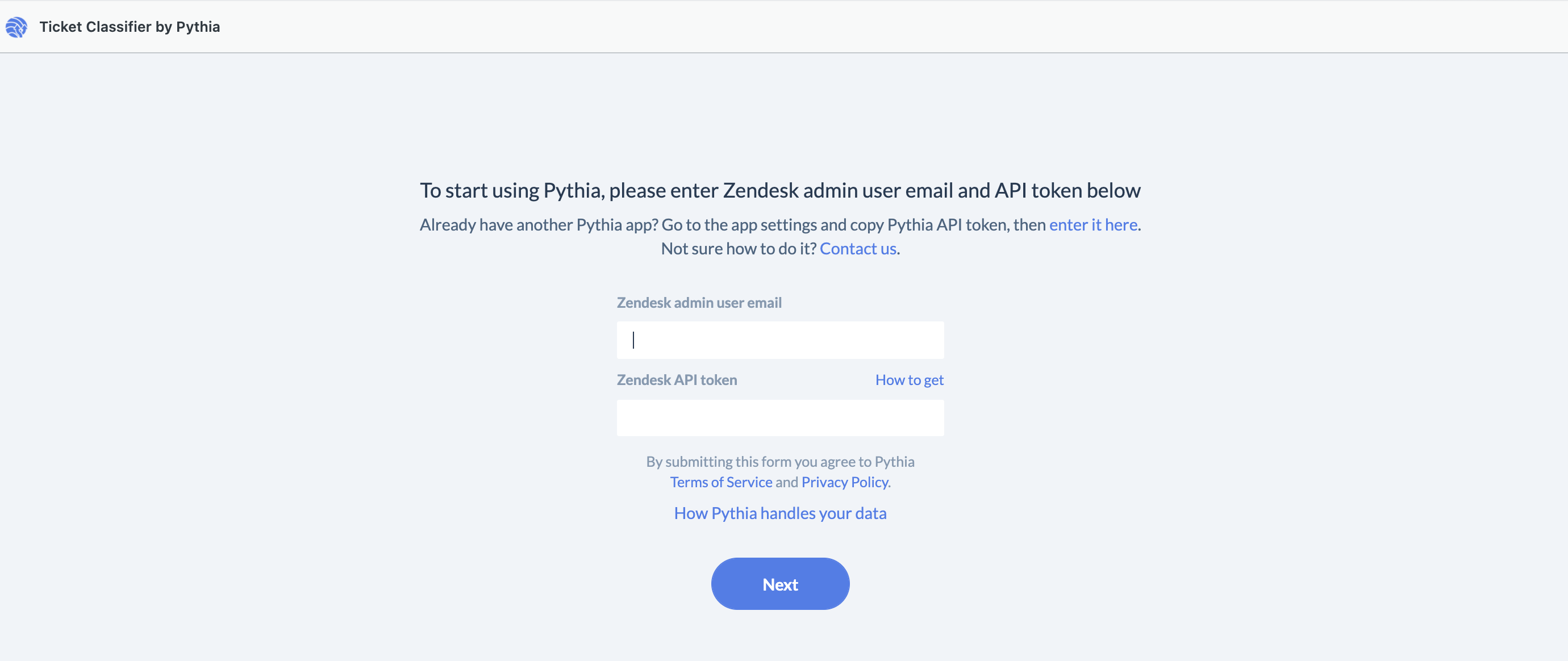Focus the Zendesk admin user email field
This screenshot has width=1568, height=661.
[781, 340]
